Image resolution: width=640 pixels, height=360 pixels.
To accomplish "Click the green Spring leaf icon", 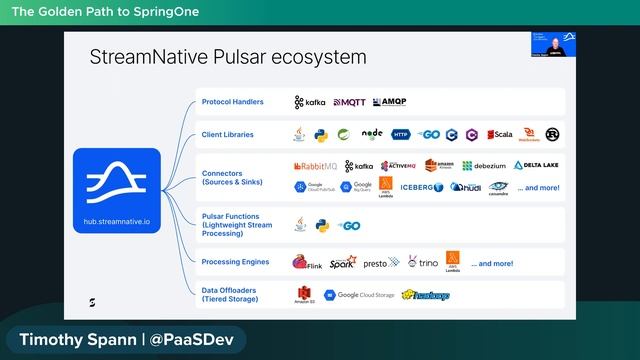I will point(344,134).
